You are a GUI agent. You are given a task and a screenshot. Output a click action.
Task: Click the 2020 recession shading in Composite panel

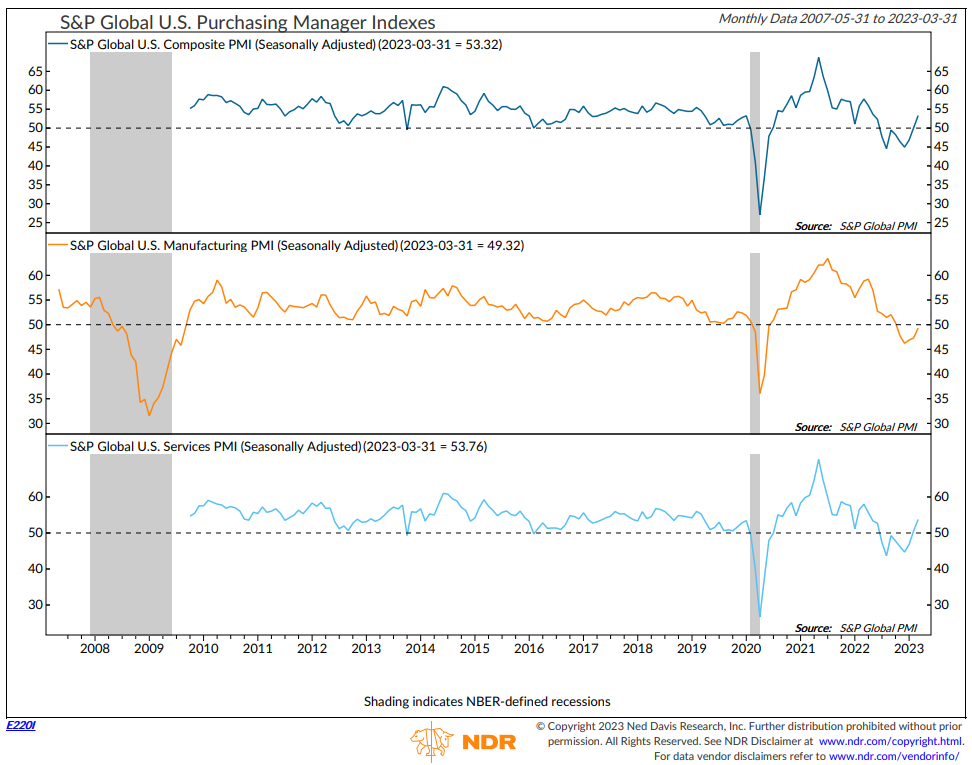point(754,142)
